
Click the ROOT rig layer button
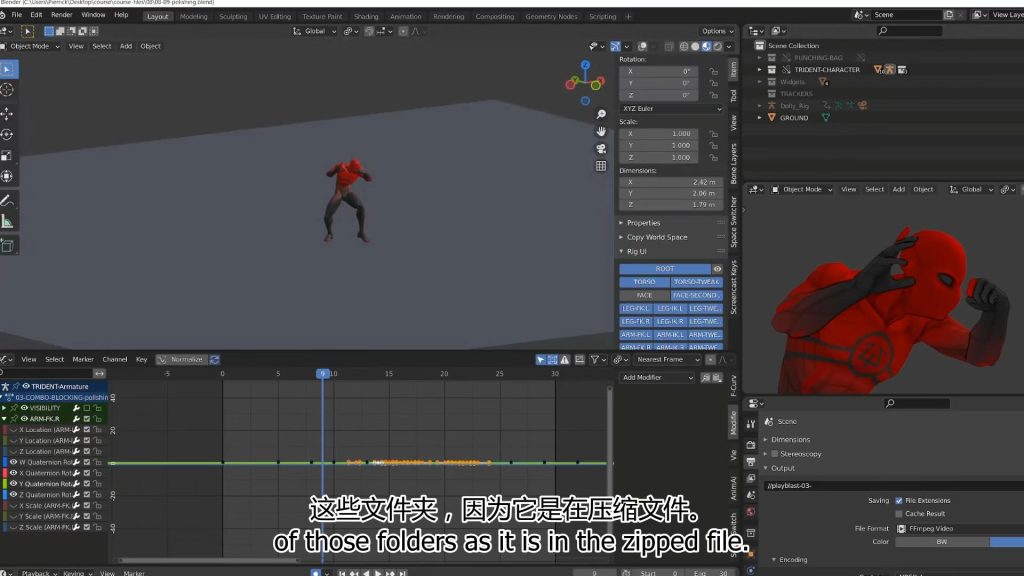(665, 269)
